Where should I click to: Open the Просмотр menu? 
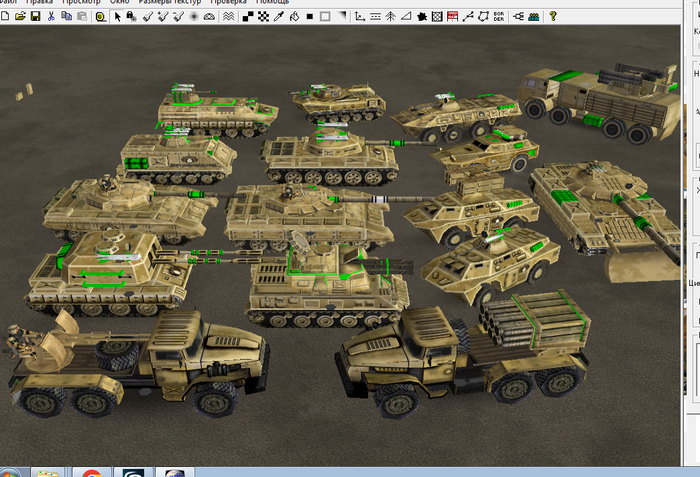pos(81,2)
